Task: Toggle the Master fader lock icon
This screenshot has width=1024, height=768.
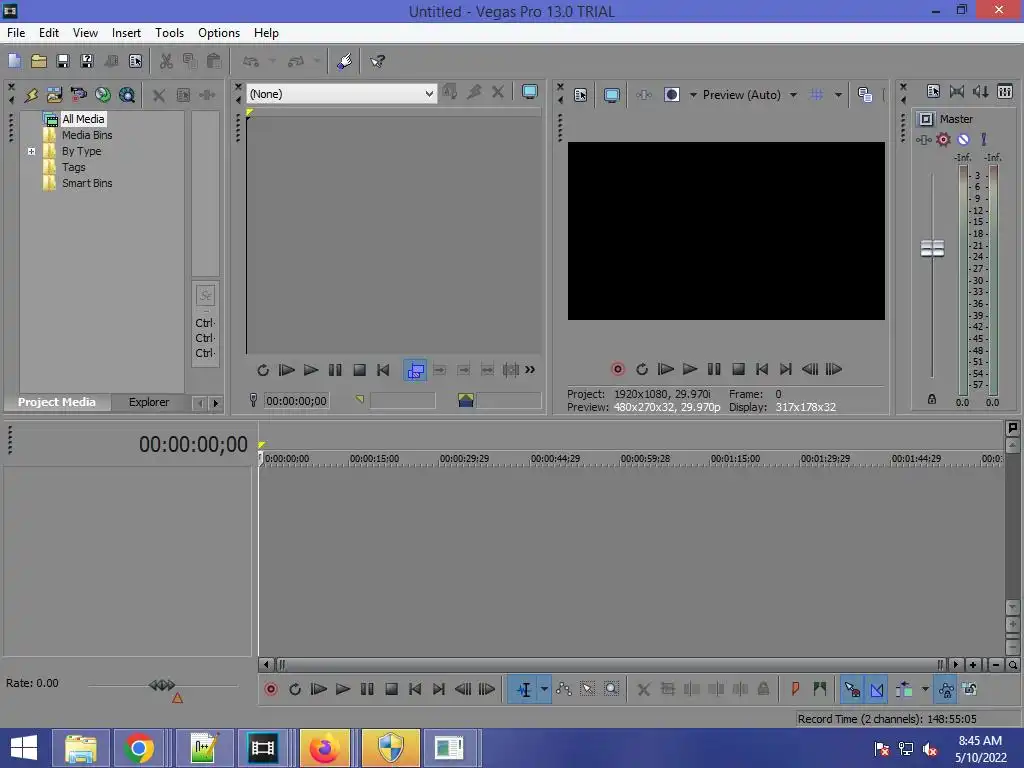Action: 932,399
